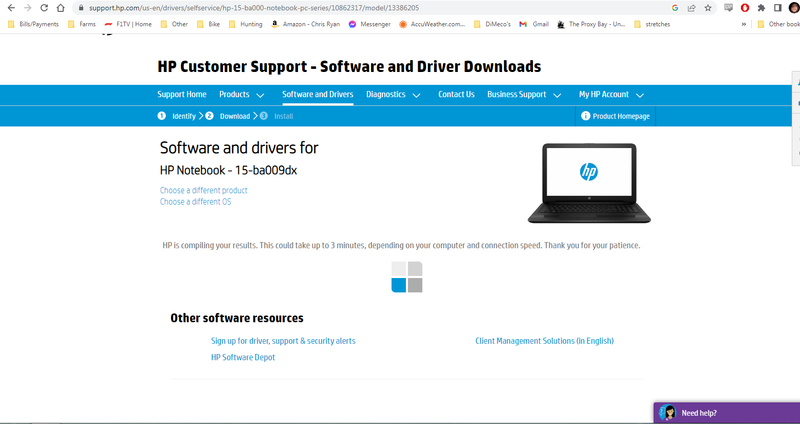800x424 pixels.
Task: View site security lock icon
Action: pyautogui.click(x=81, y=8)
